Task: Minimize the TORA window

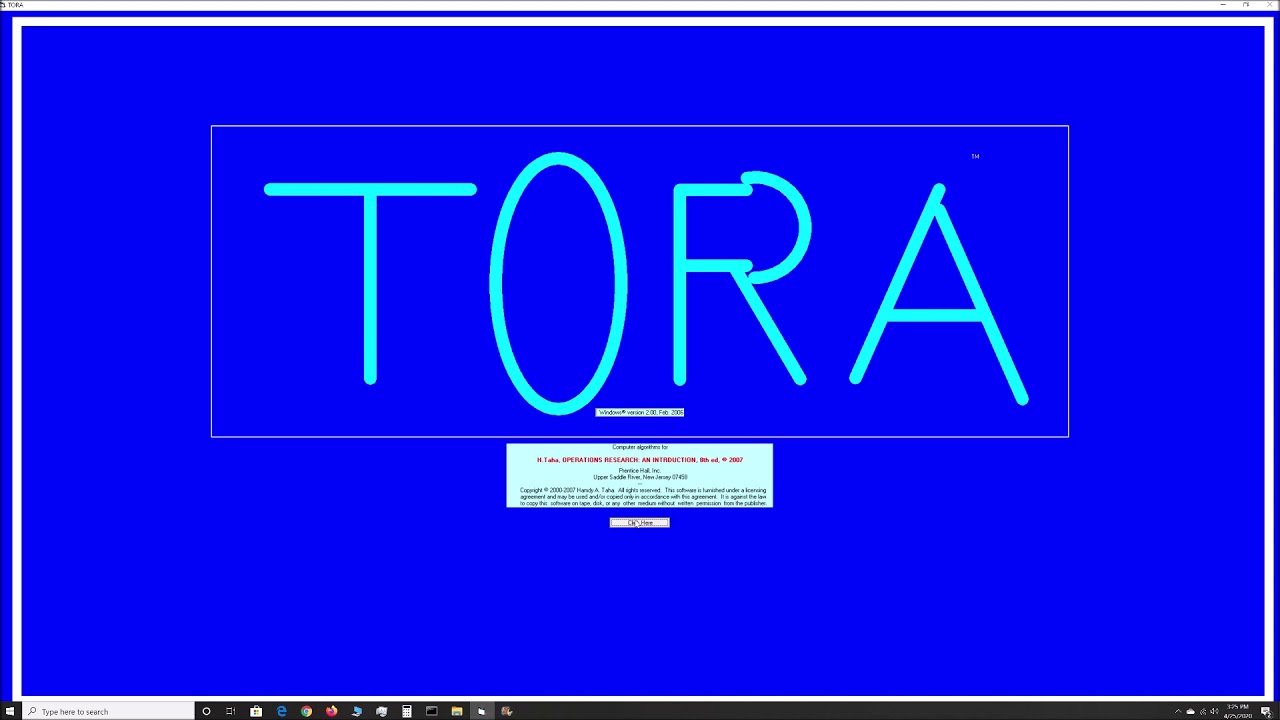Action: 1223,4
